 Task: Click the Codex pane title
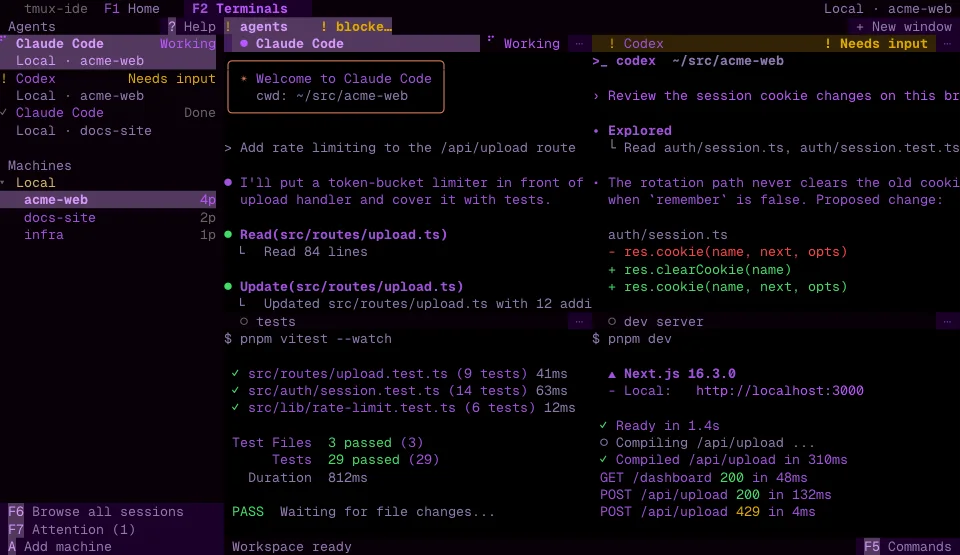(x=643, y=43)
